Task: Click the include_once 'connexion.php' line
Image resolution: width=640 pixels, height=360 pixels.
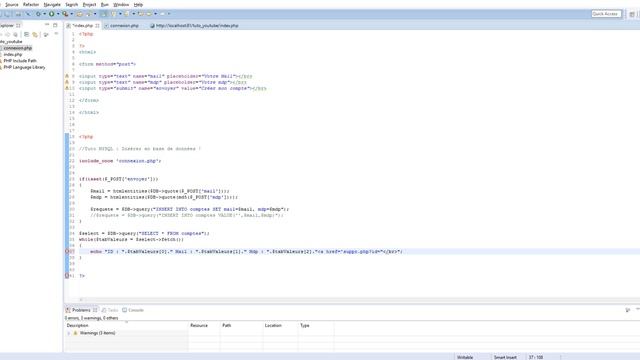Action: [x=120, y=161]
